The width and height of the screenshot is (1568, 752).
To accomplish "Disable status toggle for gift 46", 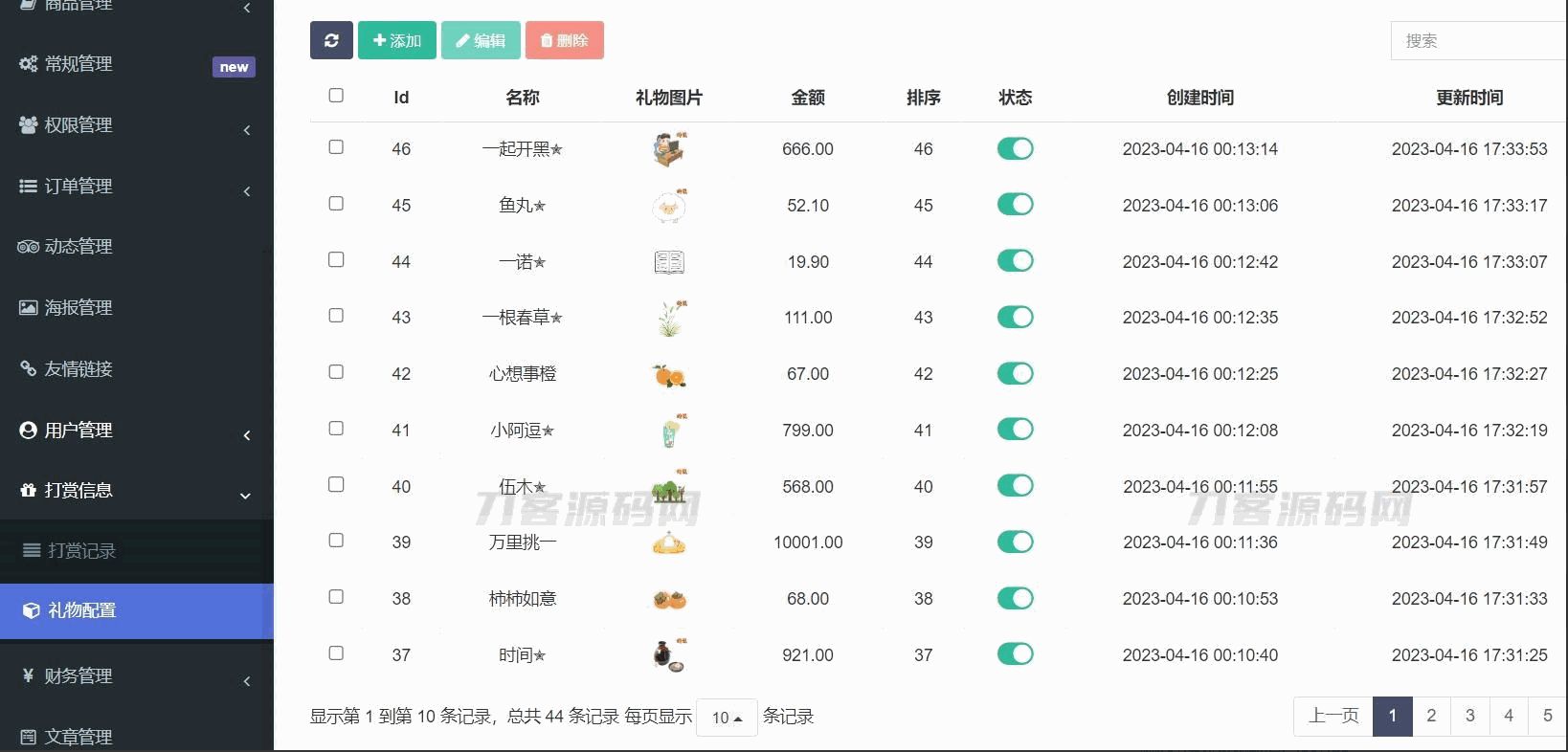I will [1015, 148].
